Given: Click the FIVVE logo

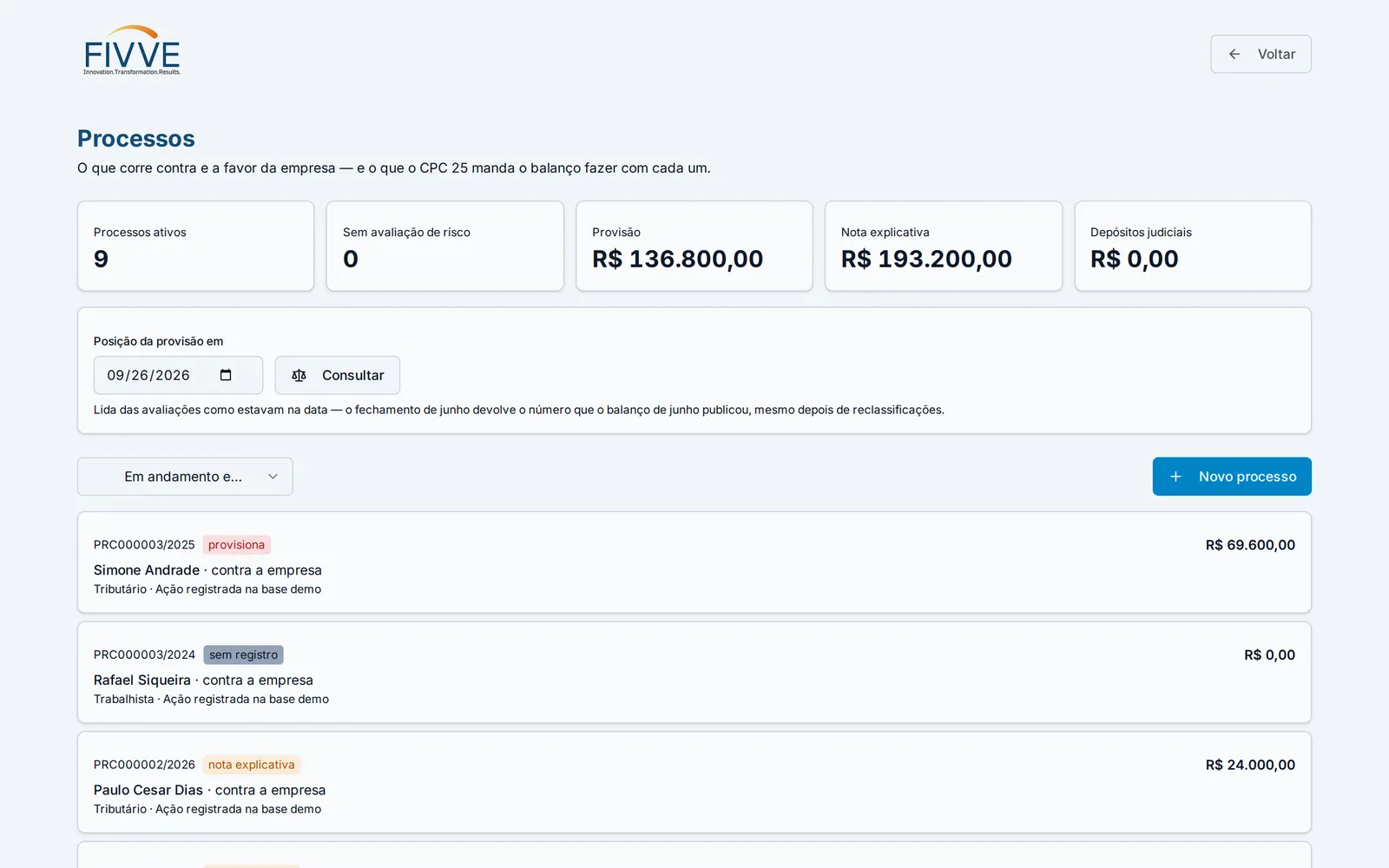Looking at the screenshot, I should 132,50.
